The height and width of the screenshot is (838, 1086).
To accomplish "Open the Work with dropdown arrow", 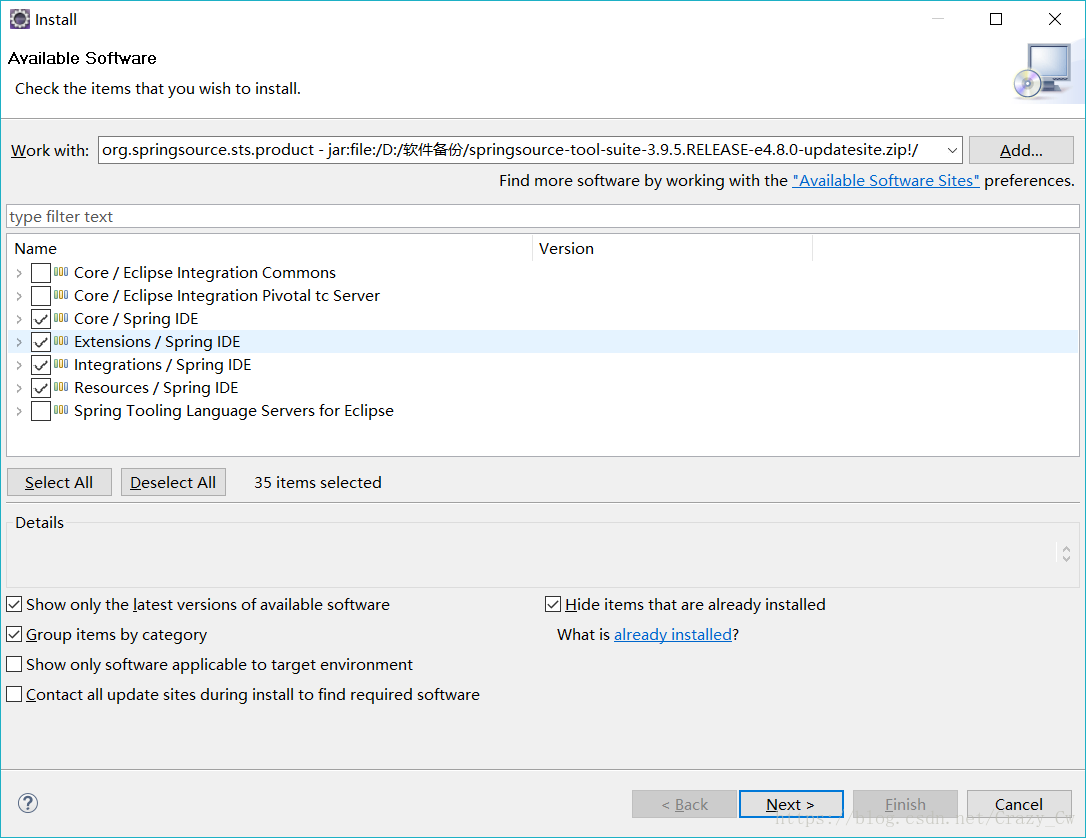I will click(x=952, y=150).
